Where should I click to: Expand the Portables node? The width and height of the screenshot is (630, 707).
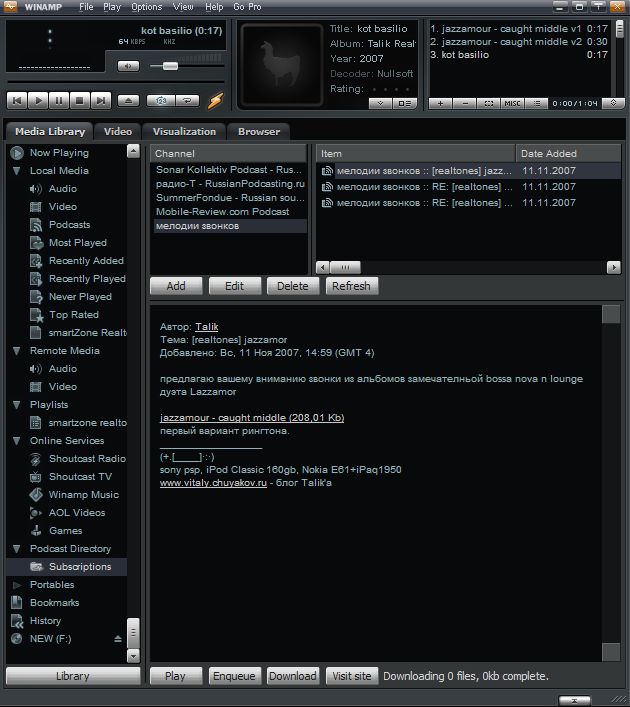[x=17, y=585]
